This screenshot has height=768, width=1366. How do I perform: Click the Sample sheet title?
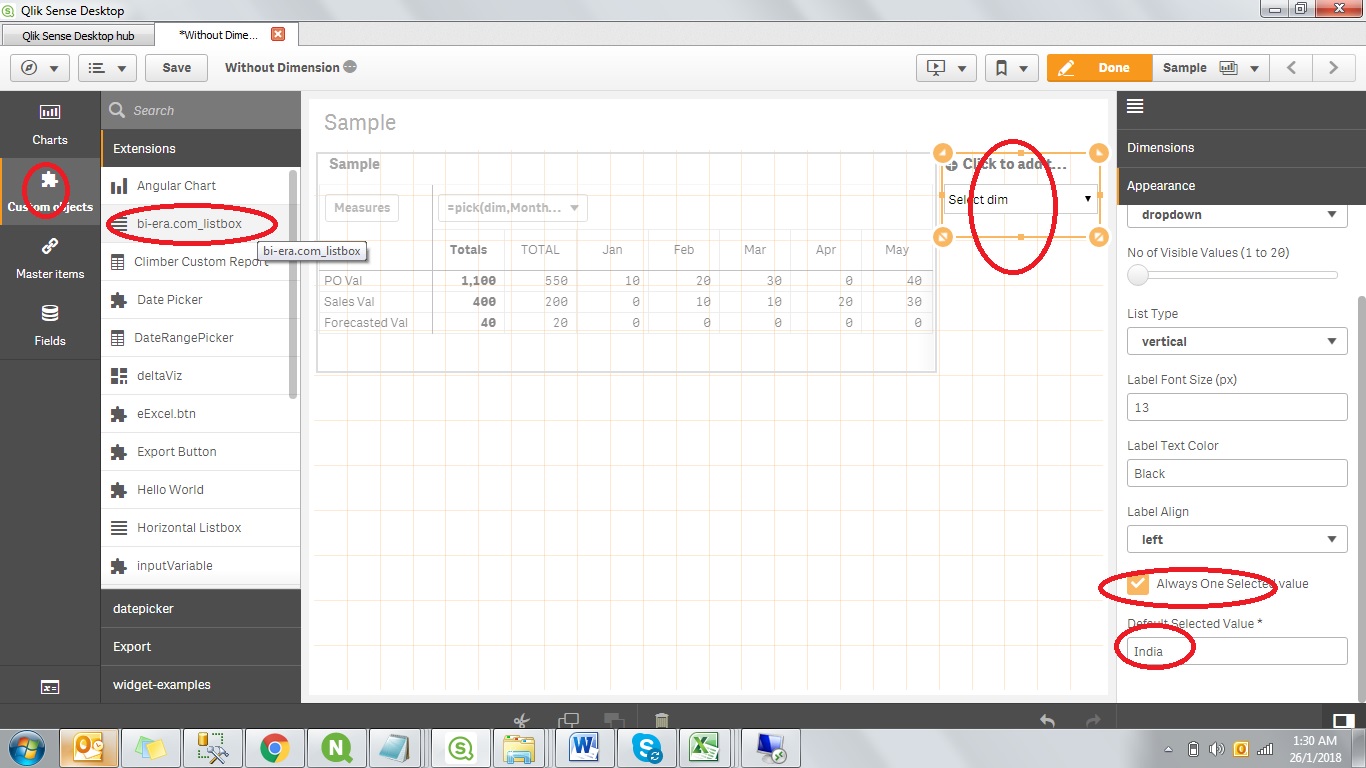coord(360,123)
